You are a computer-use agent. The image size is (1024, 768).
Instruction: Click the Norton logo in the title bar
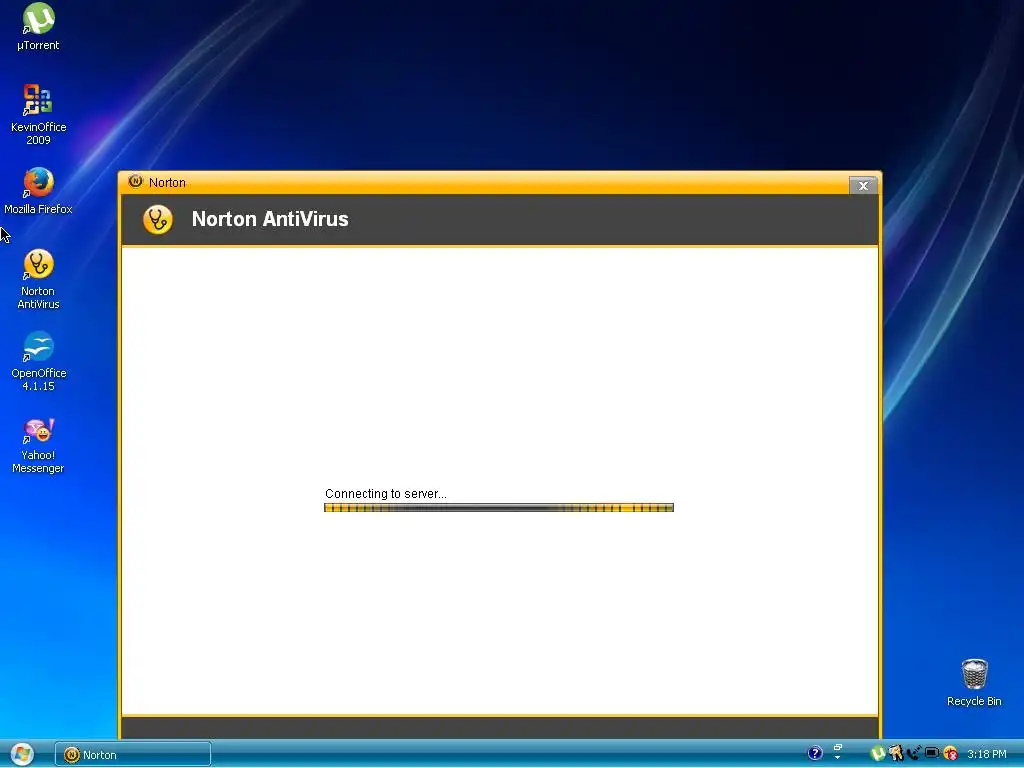coord(135,182)
